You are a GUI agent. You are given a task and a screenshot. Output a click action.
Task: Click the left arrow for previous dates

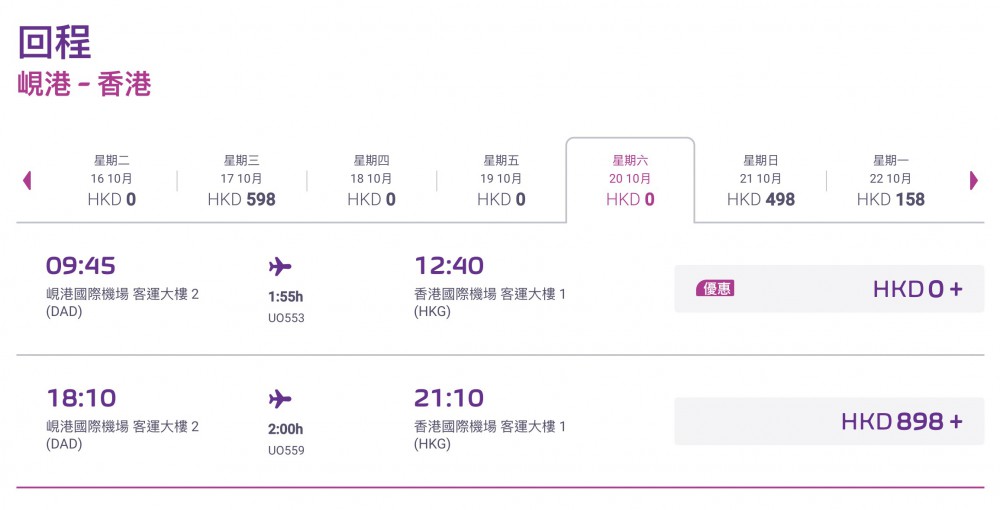tap(27, 181)
